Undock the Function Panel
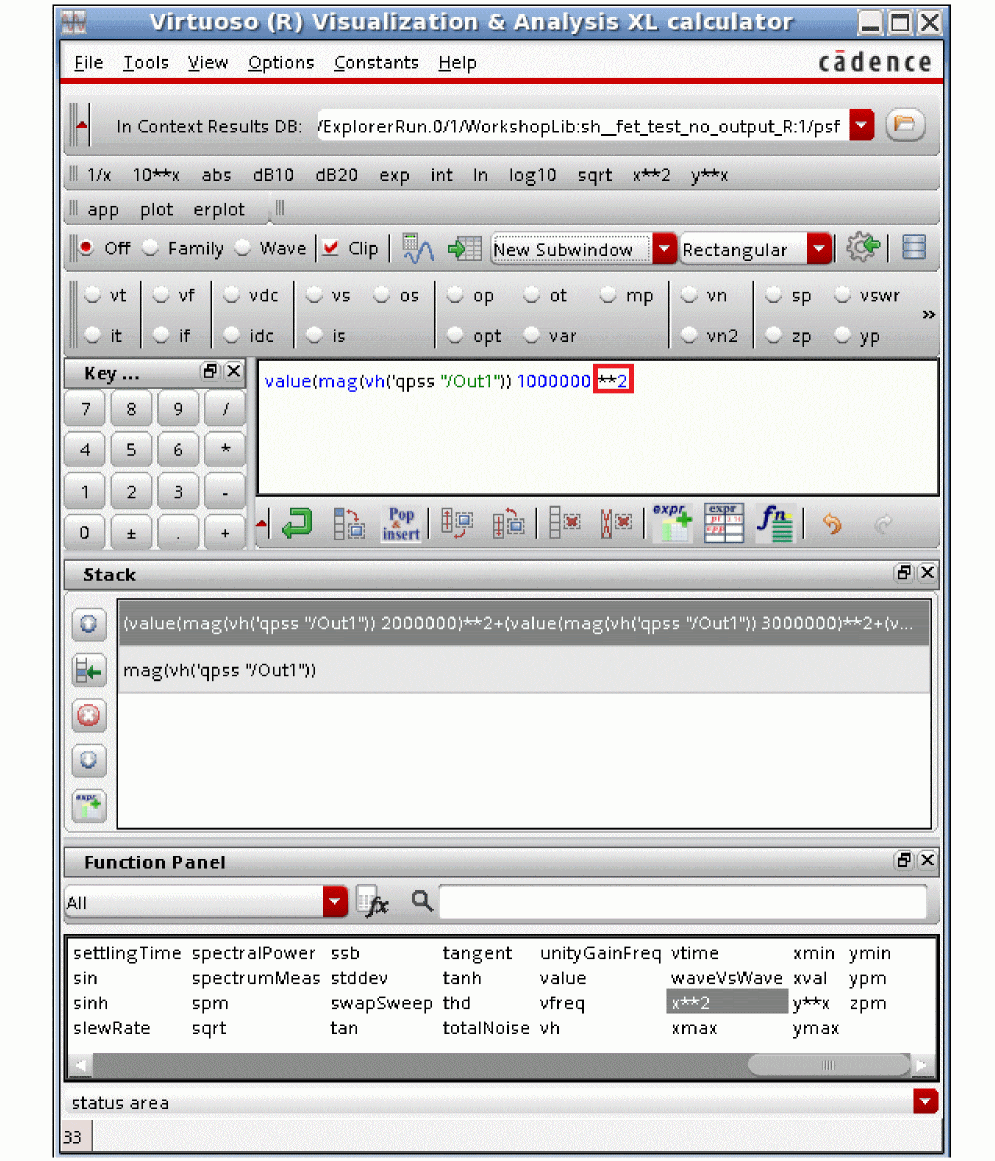Screen dimensions: 995x1161 903,860
